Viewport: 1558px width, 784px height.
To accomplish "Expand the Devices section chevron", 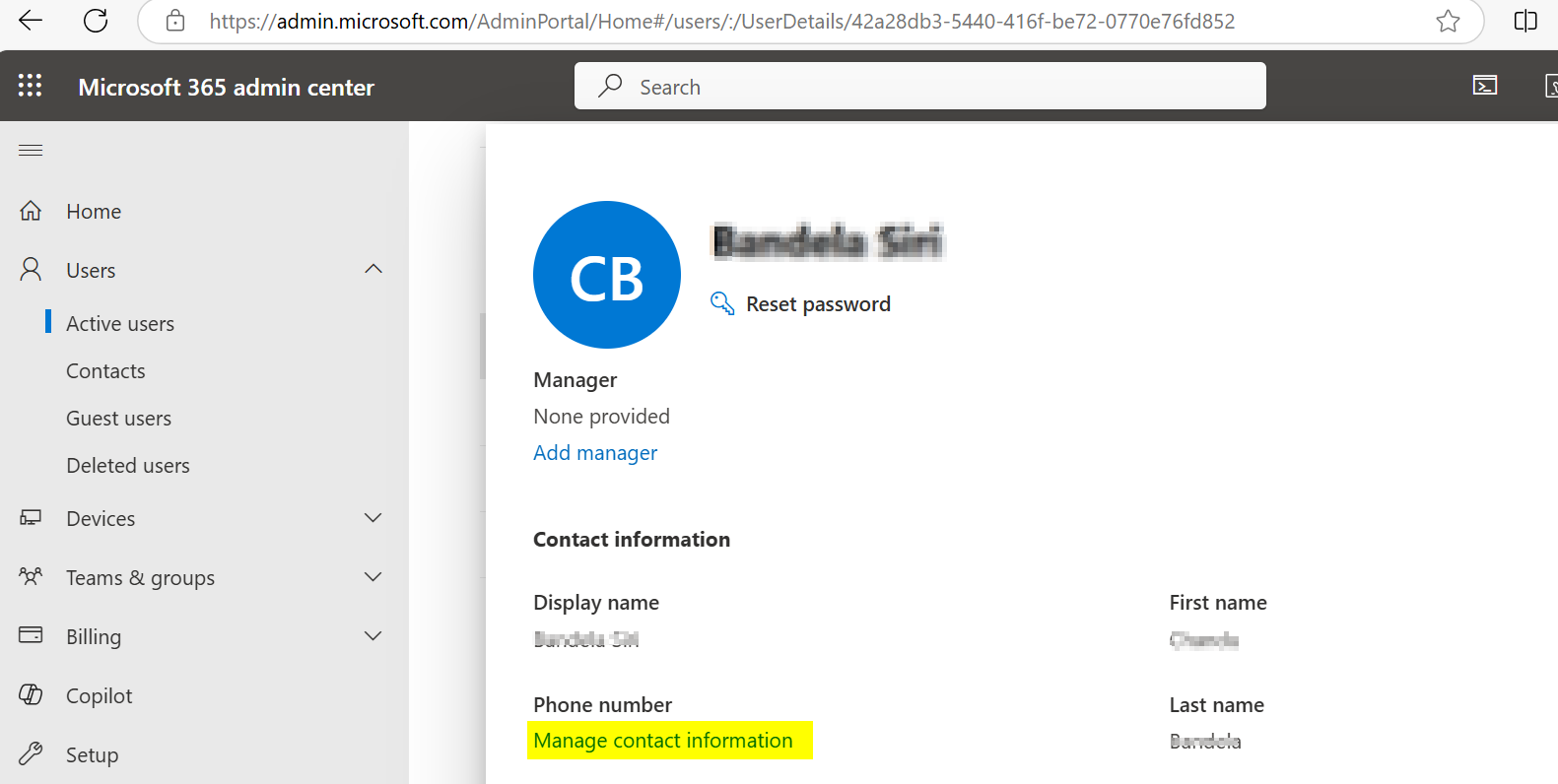I will click(x=373, y=518).
